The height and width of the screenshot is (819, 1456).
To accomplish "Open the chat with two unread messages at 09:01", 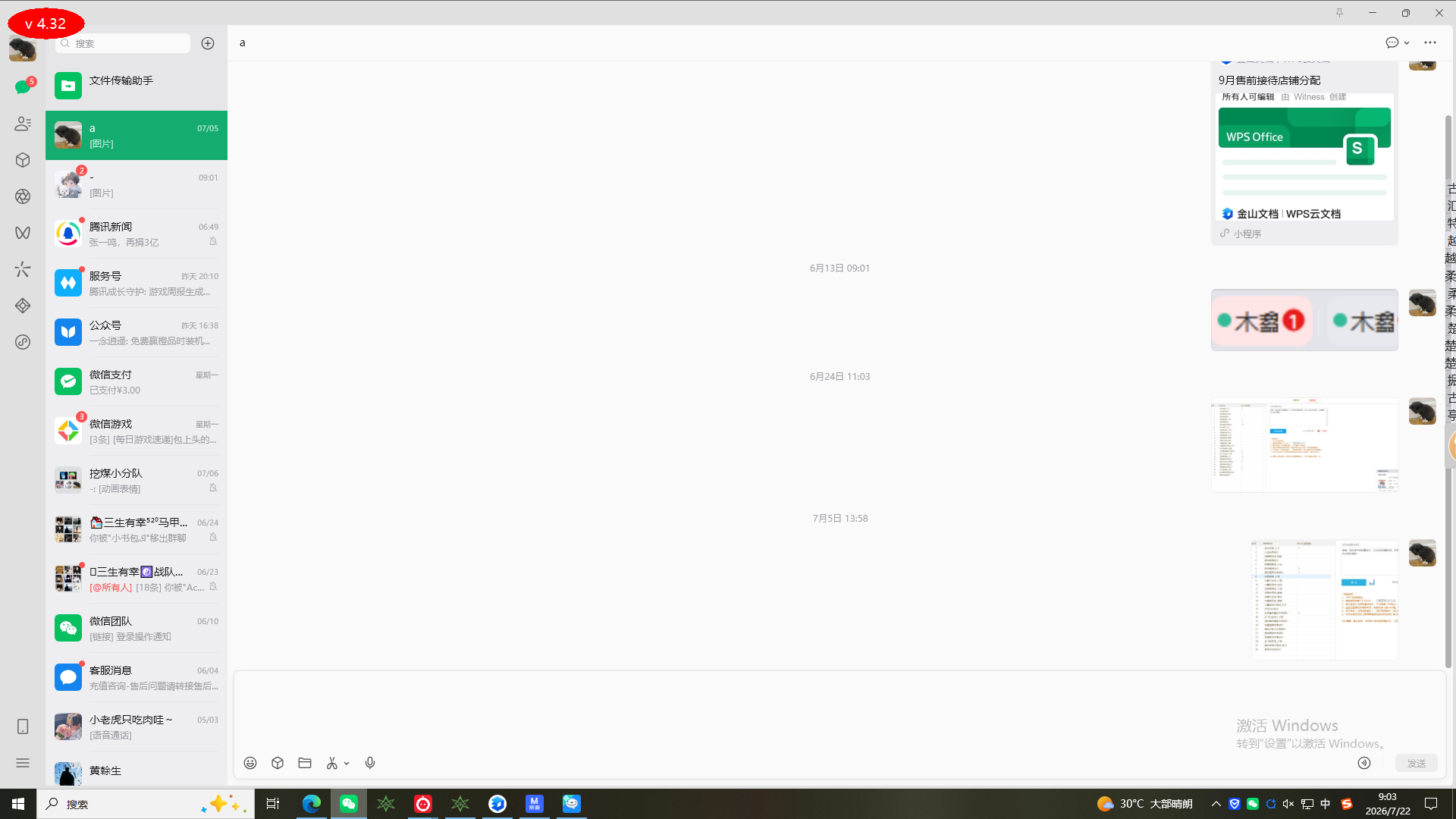I will (x=136, y=184).
